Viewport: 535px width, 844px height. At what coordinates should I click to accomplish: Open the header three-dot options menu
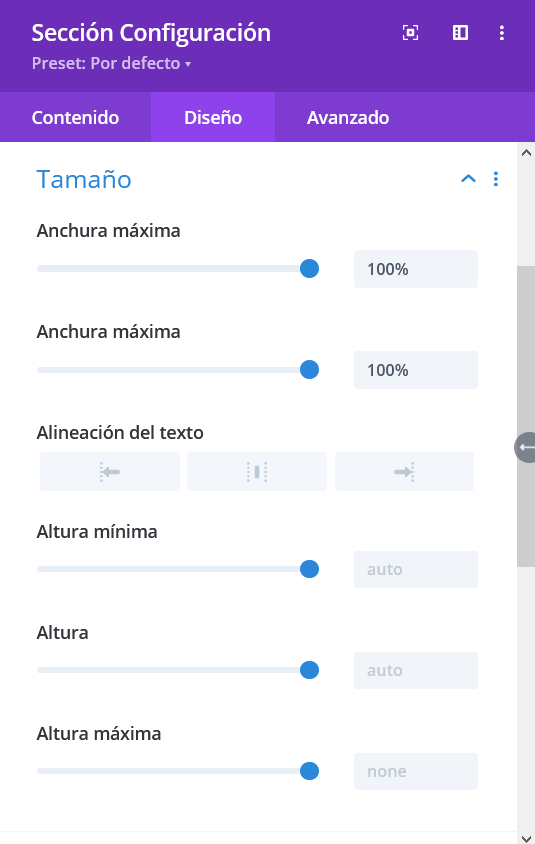tap(502, 33)
